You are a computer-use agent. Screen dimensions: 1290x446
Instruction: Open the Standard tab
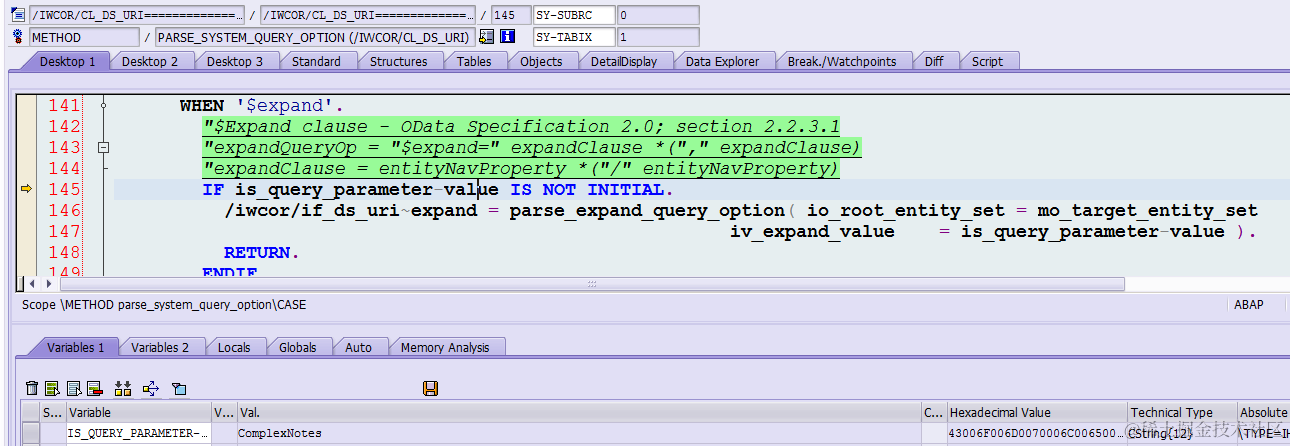[316, 61]
